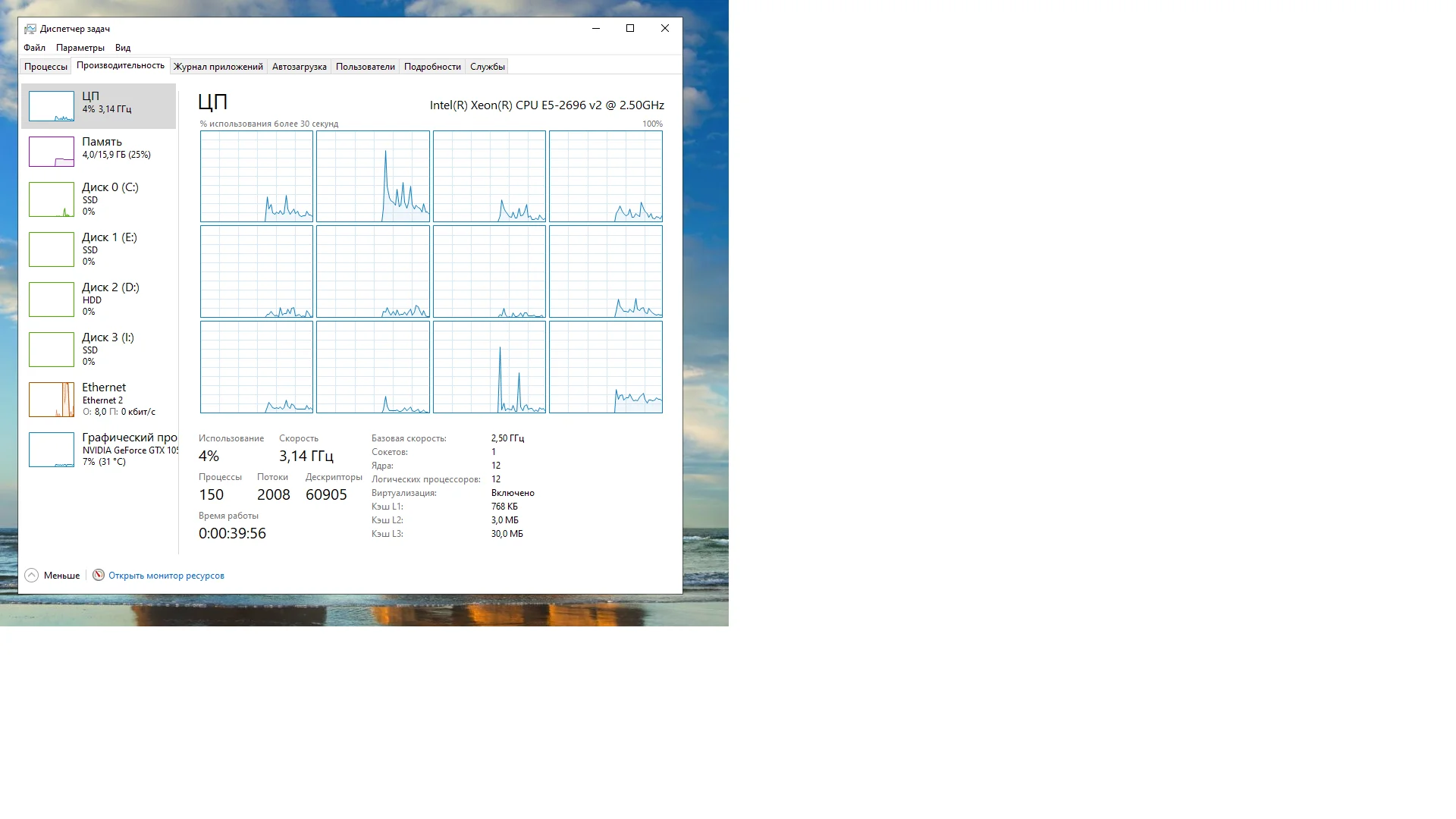This screenshot has width=1456, height=819.
Task: Open the Вид menu
Action: point(123,48)
